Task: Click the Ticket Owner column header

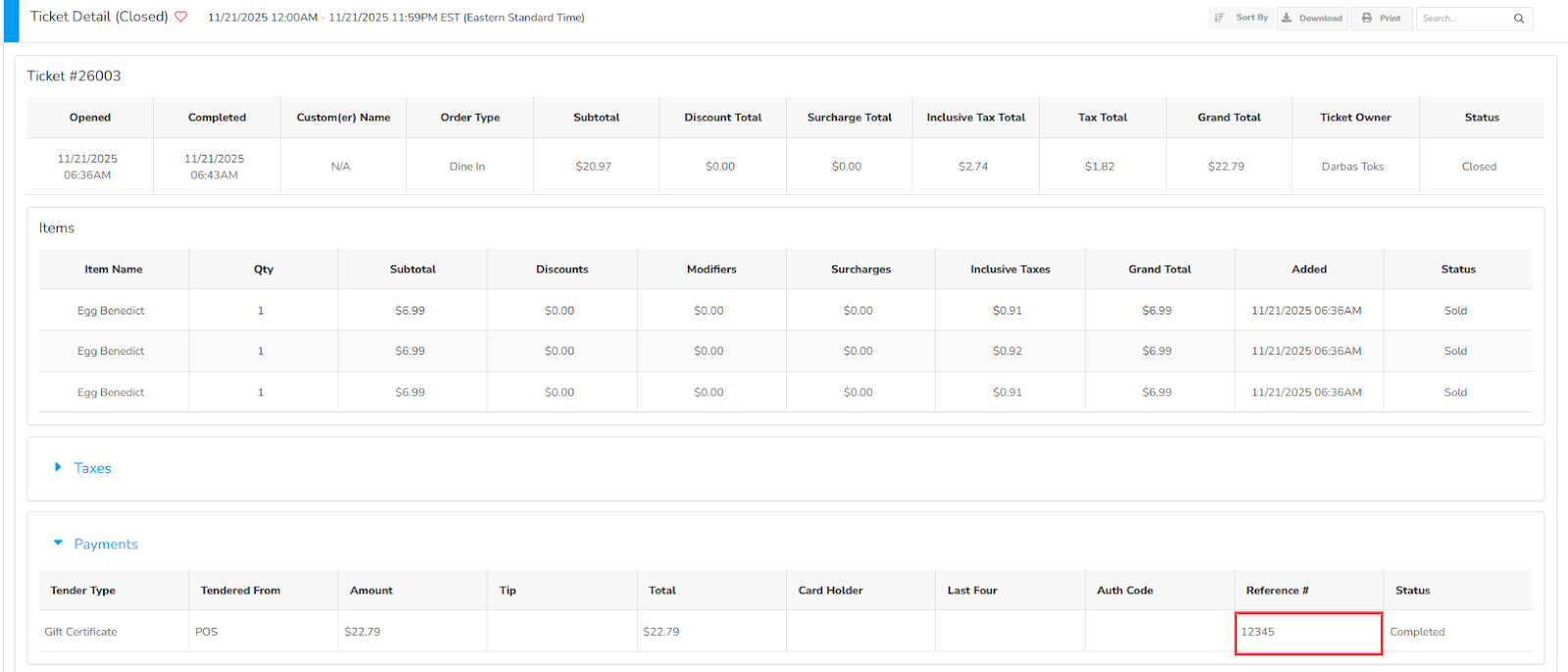Action: click(1354, 118)
